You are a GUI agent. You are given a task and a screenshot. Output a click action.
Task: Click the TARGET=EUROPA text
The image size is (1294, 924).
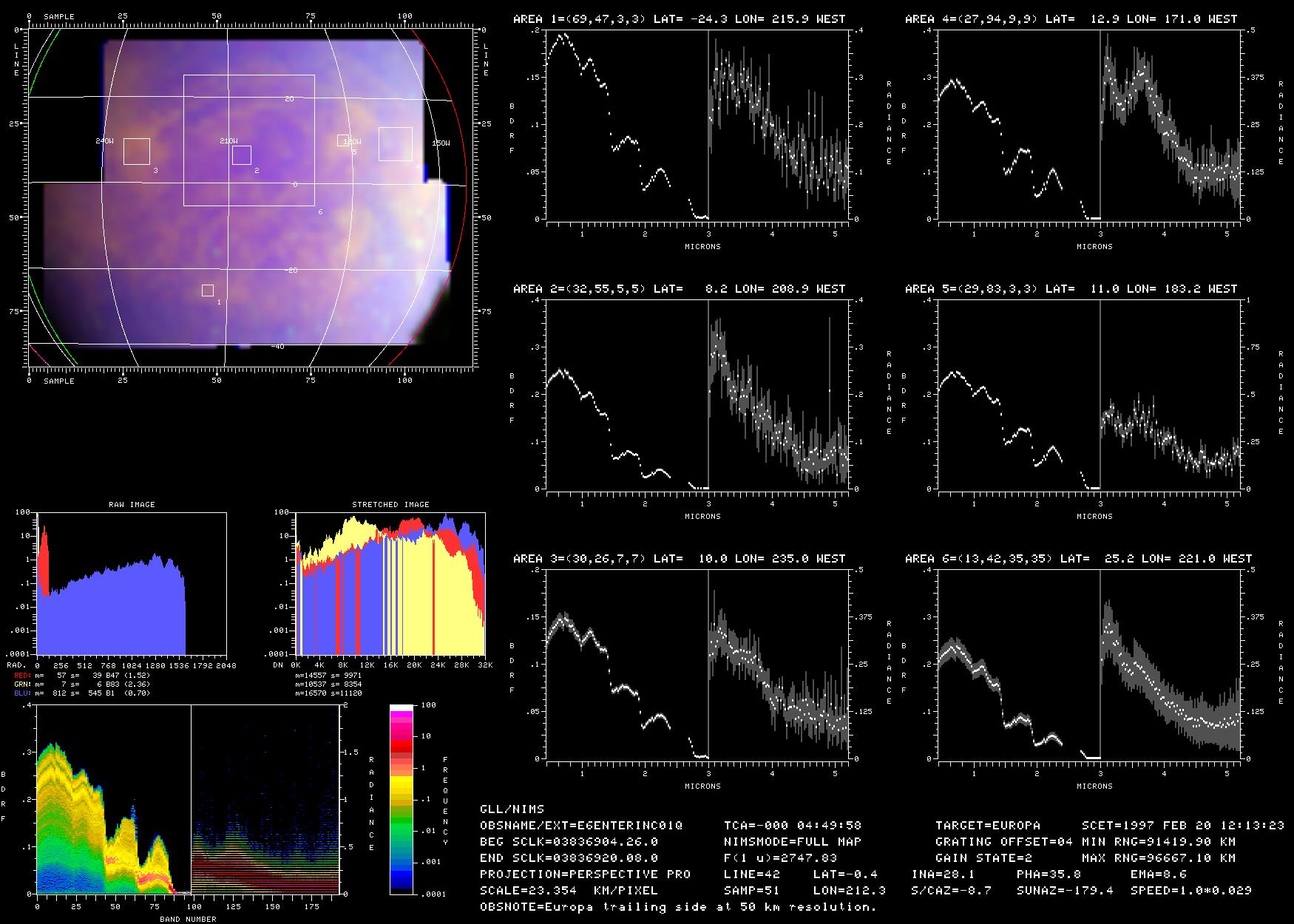(988, 826)
